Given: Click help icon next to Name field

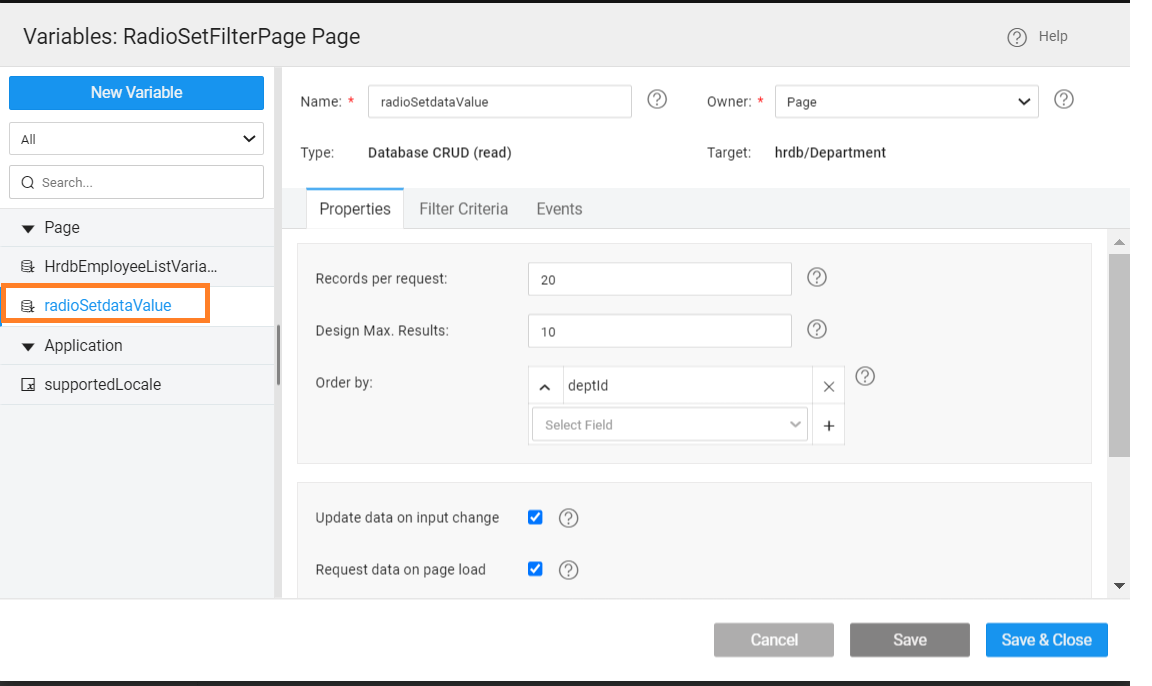Looking at the screenshot, I should pos(657,100).
